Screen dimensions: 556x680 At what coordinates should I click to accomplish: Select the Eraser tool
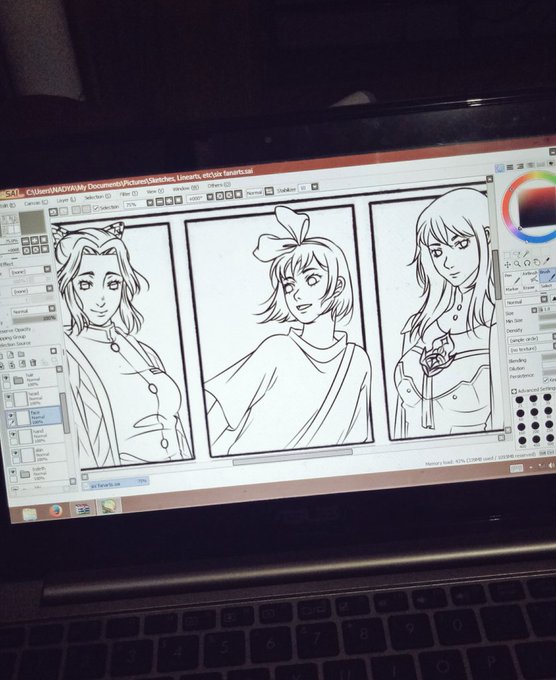coord(530,288)
